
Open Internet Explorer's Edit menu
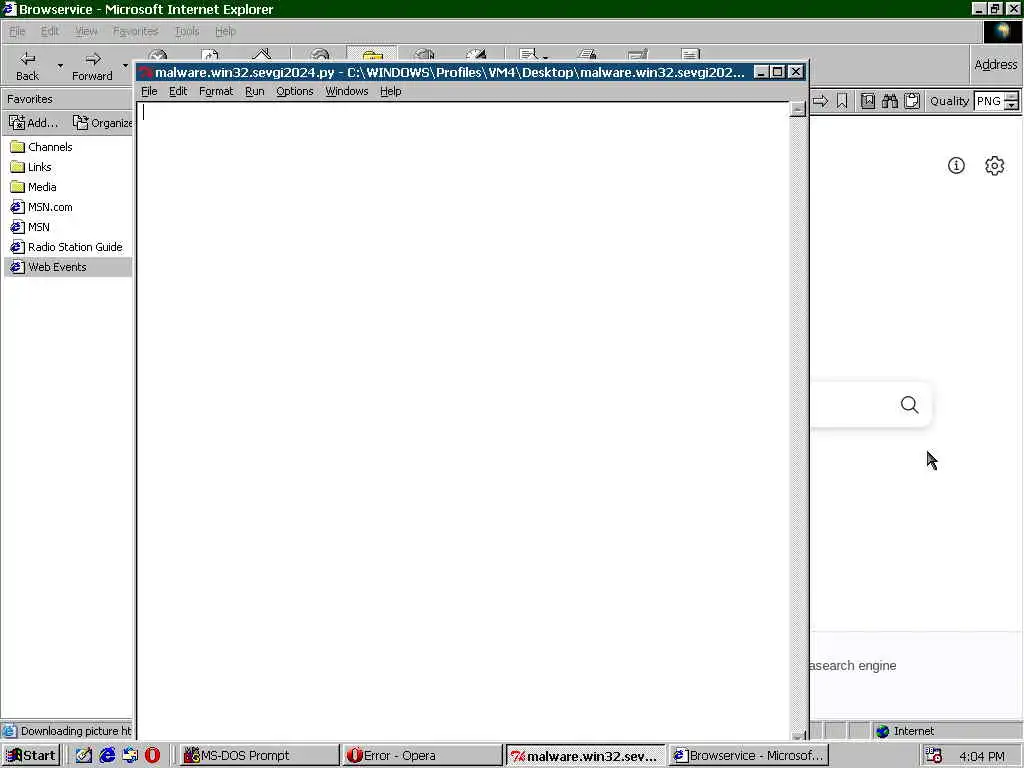click(x=50, y=31)
